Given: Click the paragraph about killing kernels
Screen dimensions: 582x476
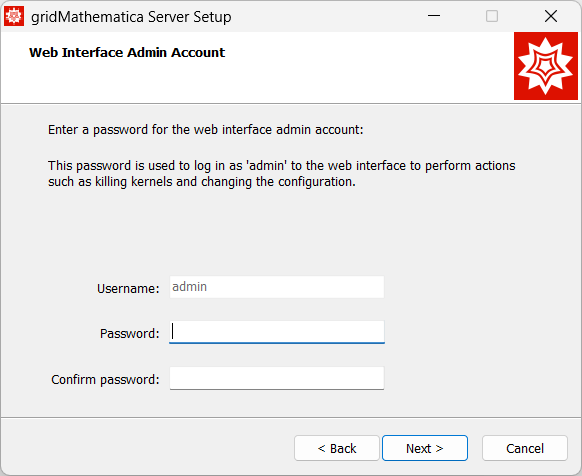Looking at the screenshot, I should point(282,173).
